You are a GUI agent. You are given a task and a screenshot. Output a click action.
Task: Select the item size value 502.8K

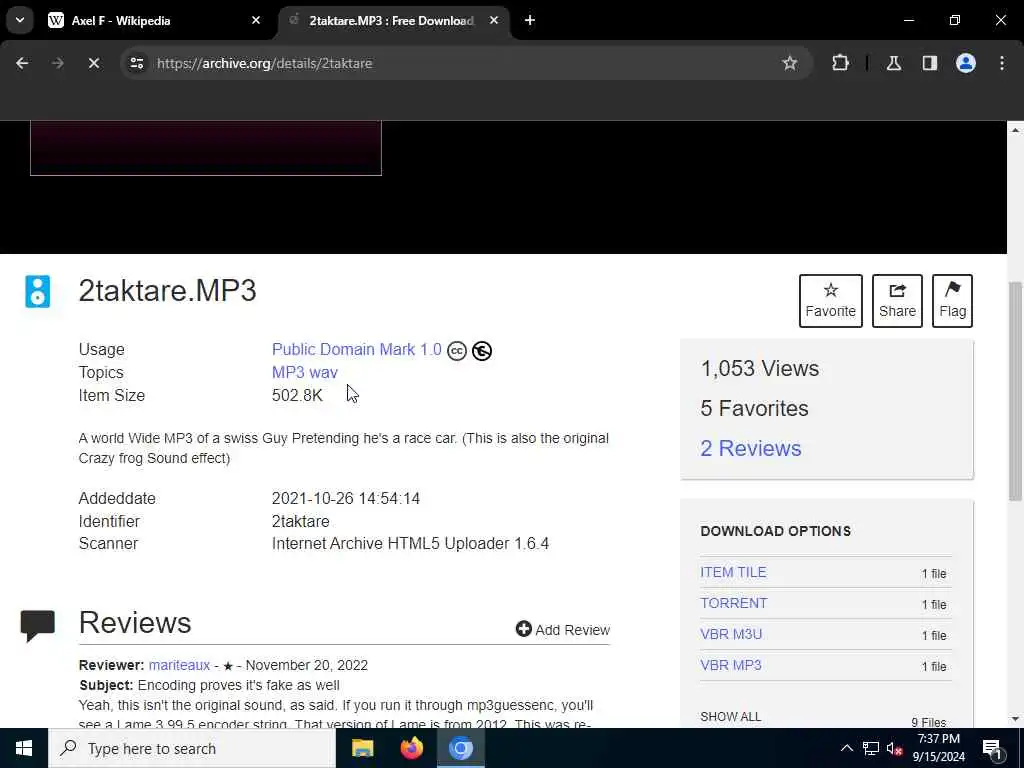click(297, 396)
